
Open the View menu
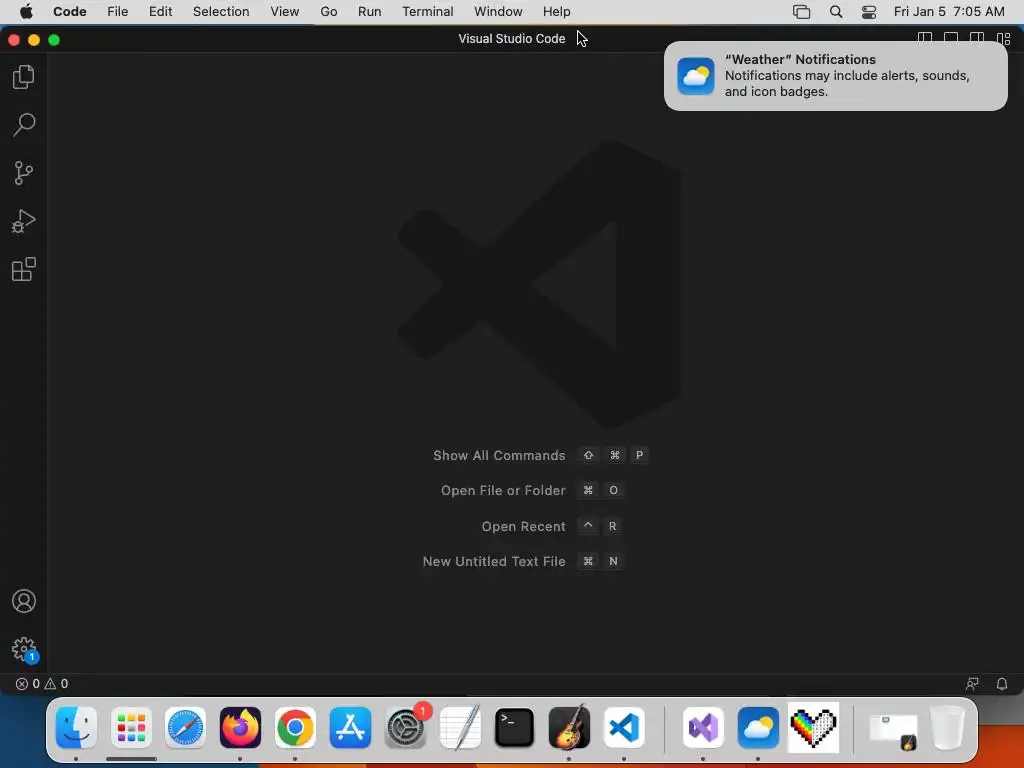tap(285, 12)
